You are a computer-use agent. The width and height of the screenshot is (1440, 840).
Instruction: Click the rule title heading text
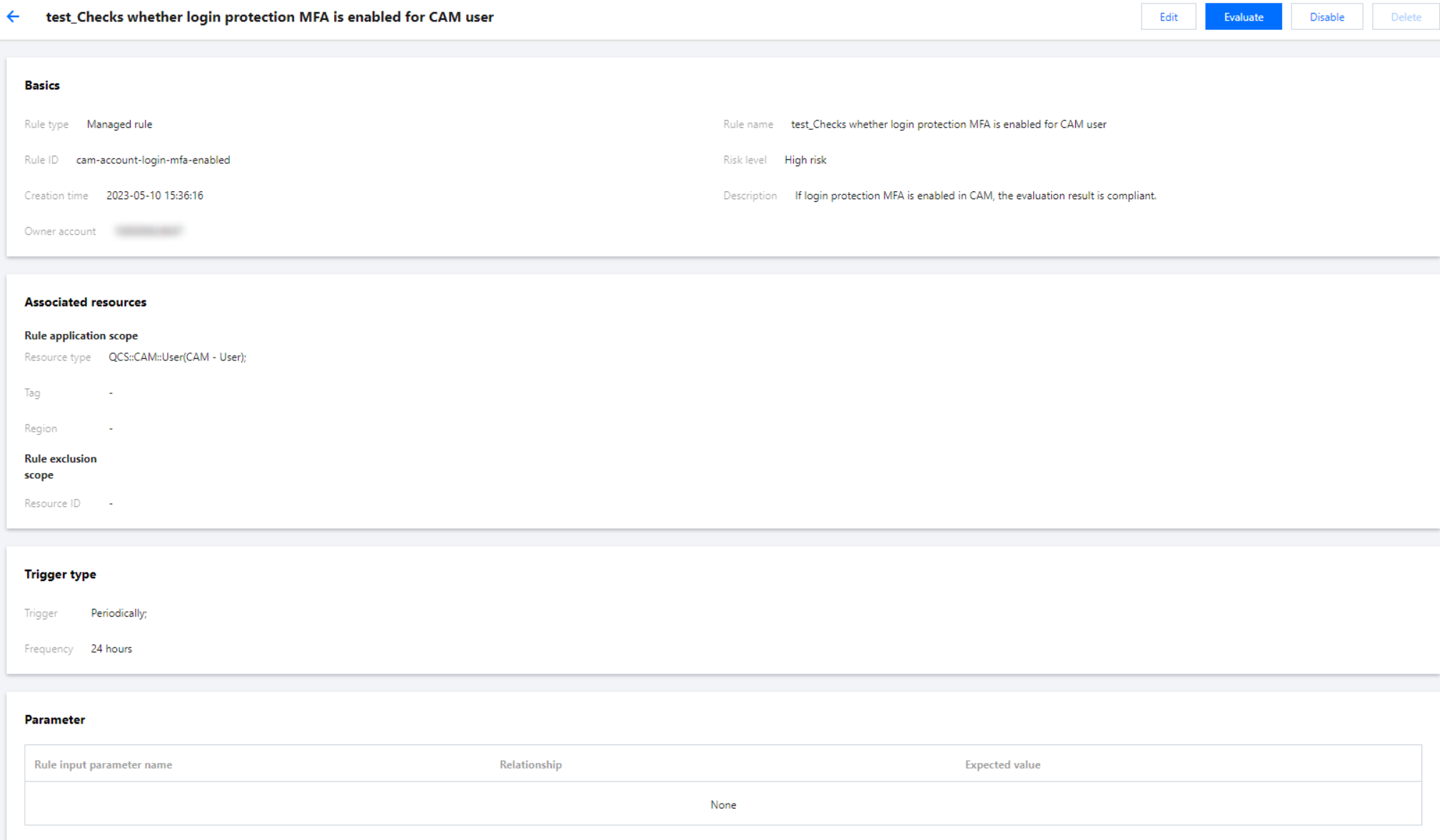coord(269,17)
